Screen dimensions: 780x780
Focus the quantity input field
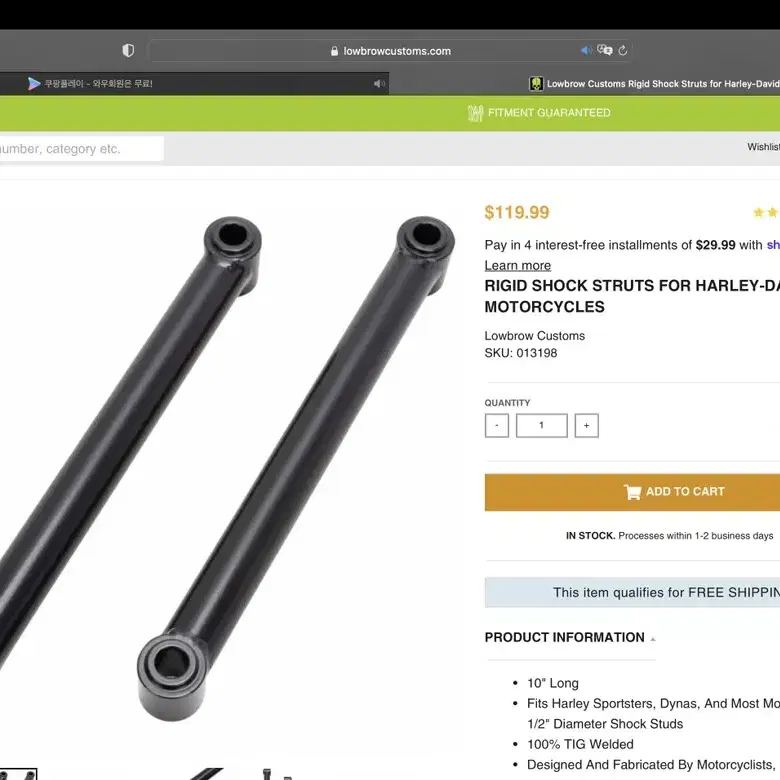[x=542, y=425]
